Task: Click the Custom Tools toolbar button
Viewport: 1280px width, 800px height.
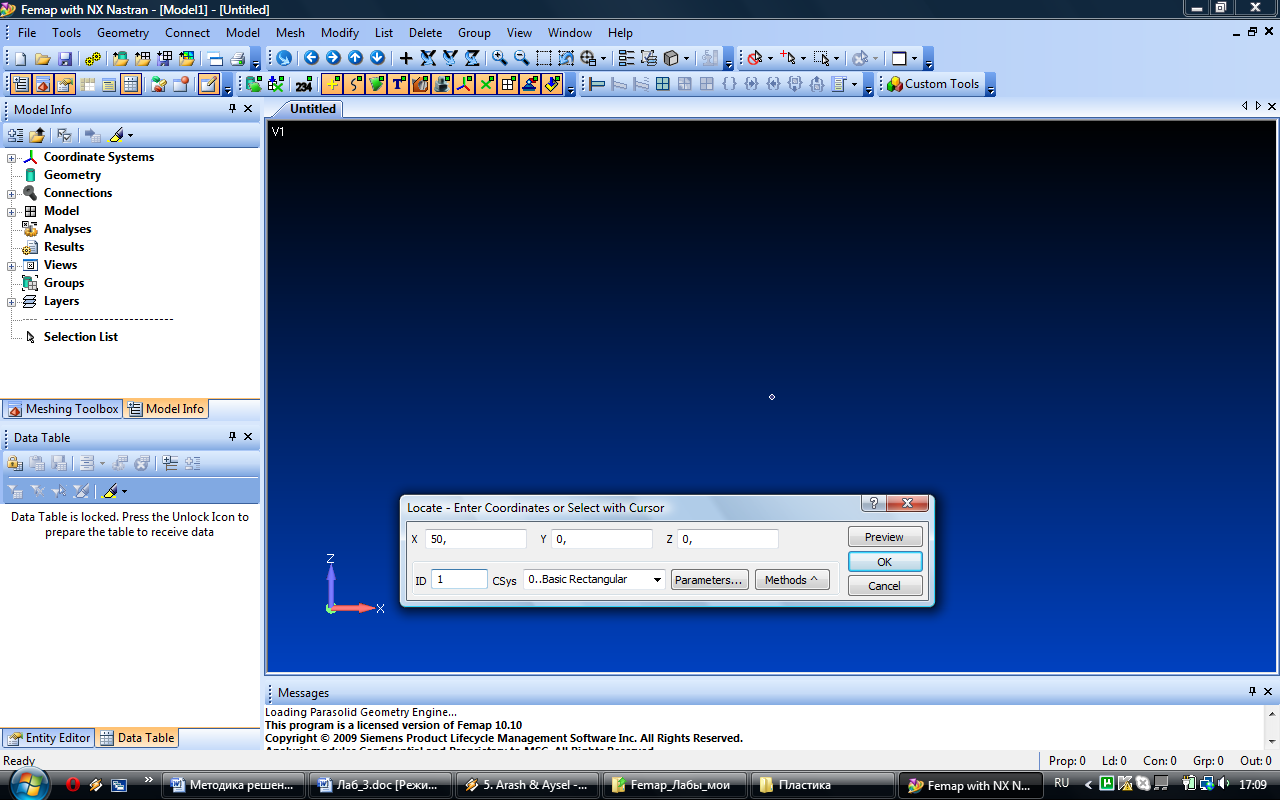Action: 933,84
